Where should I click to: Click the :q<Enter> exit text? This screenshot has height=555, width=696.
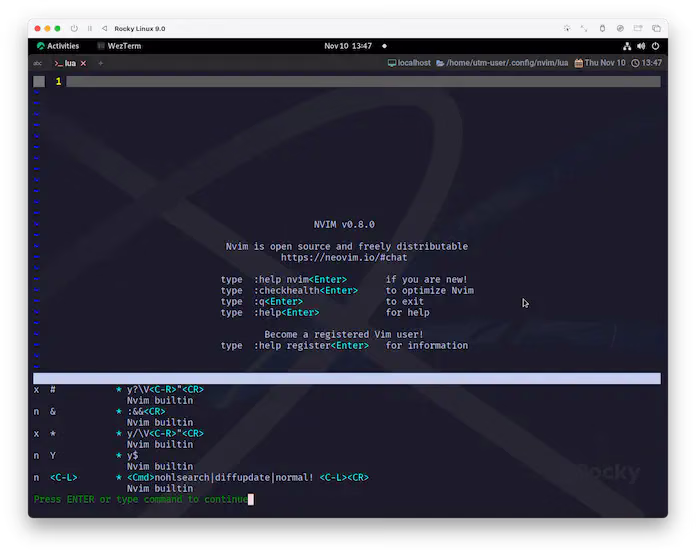[278, 301]
